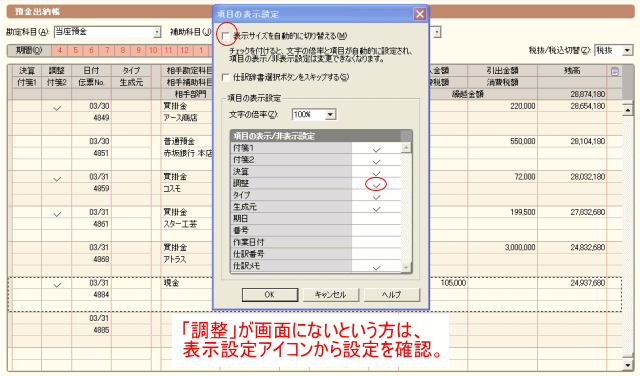Uncheck タイプ in display list
The image size is (640, 376).
376,196
